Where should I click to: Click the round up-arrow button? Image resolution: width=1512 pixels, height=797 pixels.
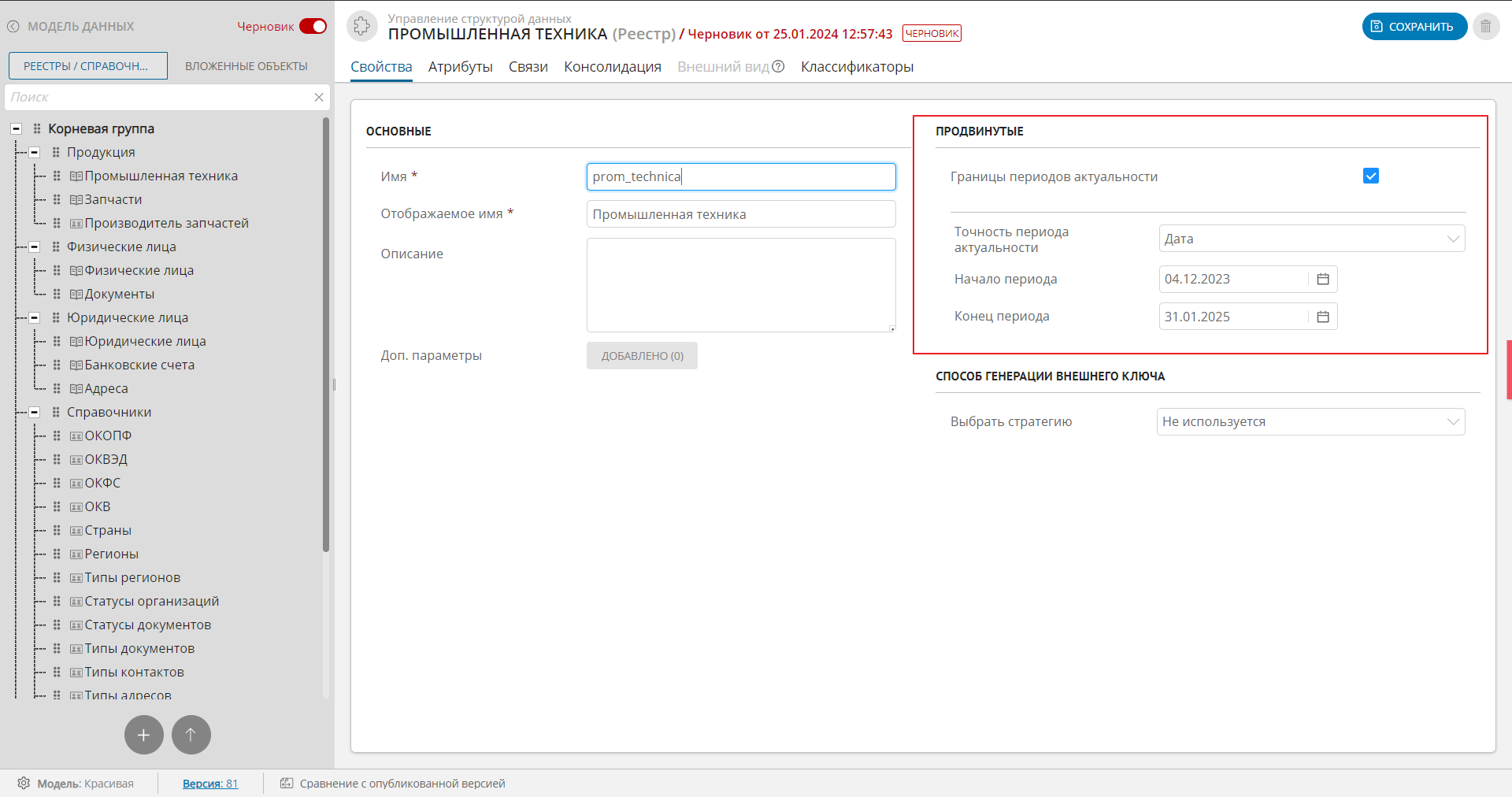click(191, 735)
